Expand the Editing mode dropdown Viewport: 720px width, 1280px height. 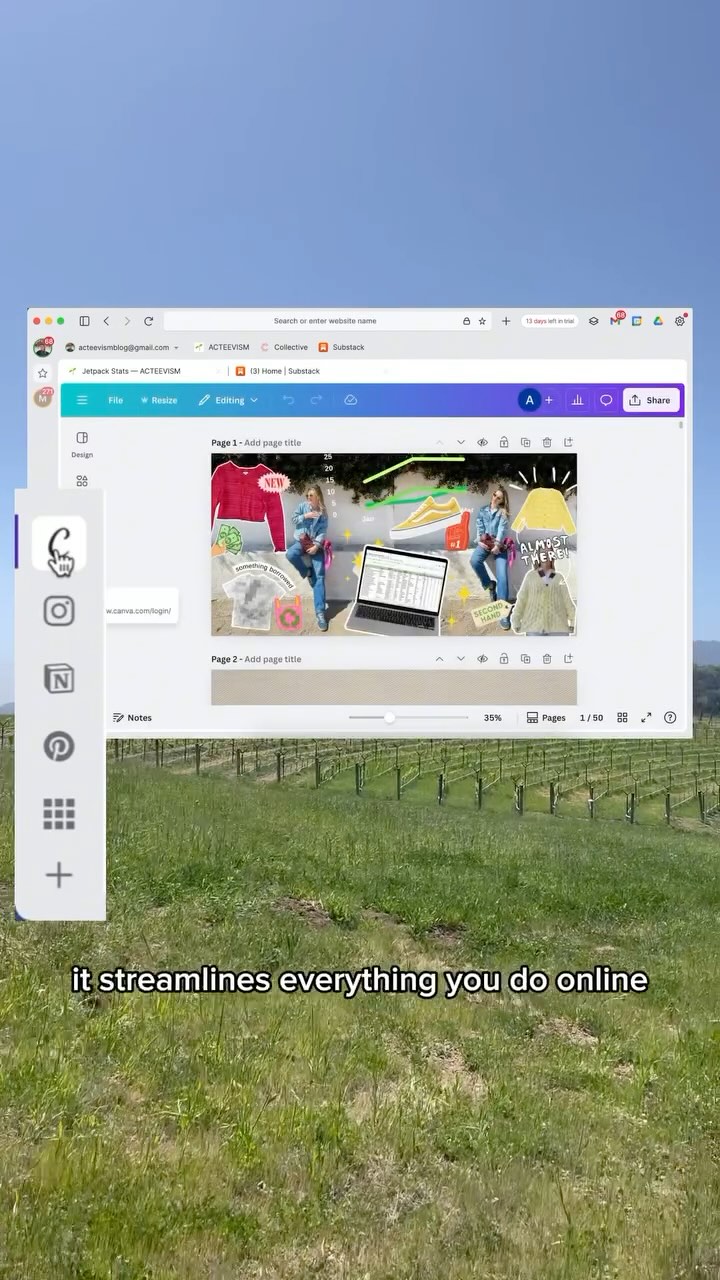[228, 400]
